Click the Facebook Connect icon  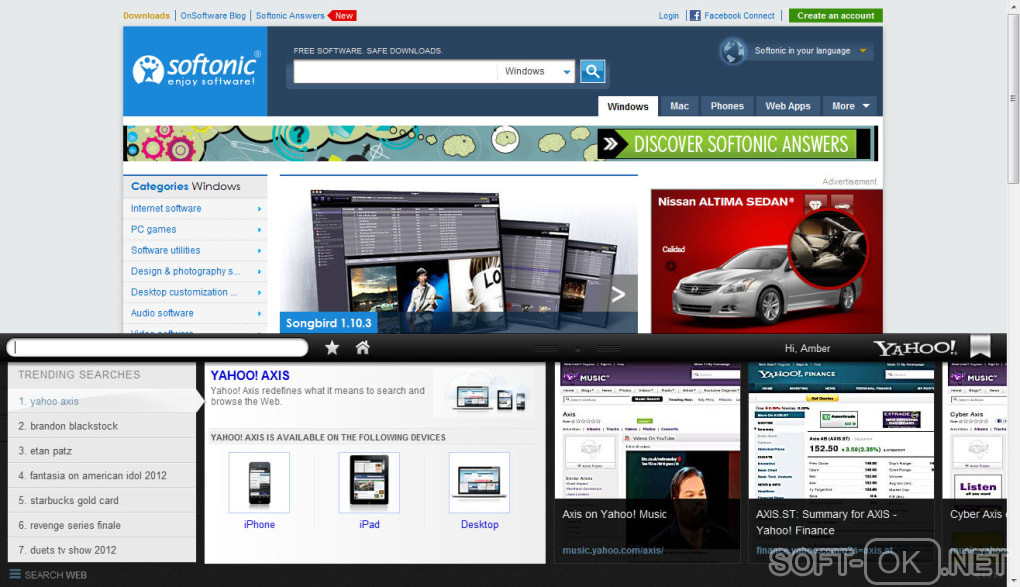click(695, 16)
